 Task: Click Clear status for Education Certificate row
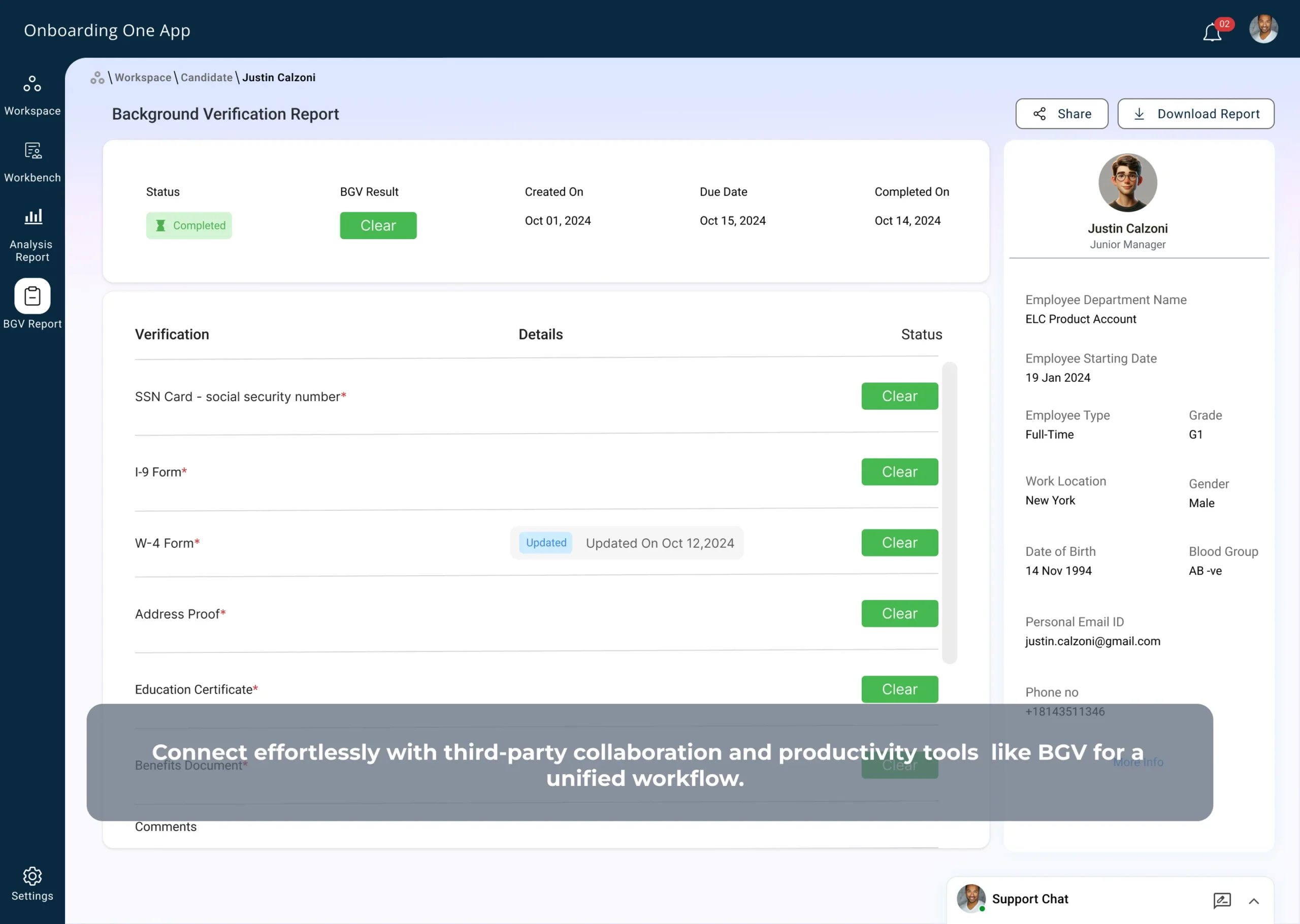click(899, 689)
